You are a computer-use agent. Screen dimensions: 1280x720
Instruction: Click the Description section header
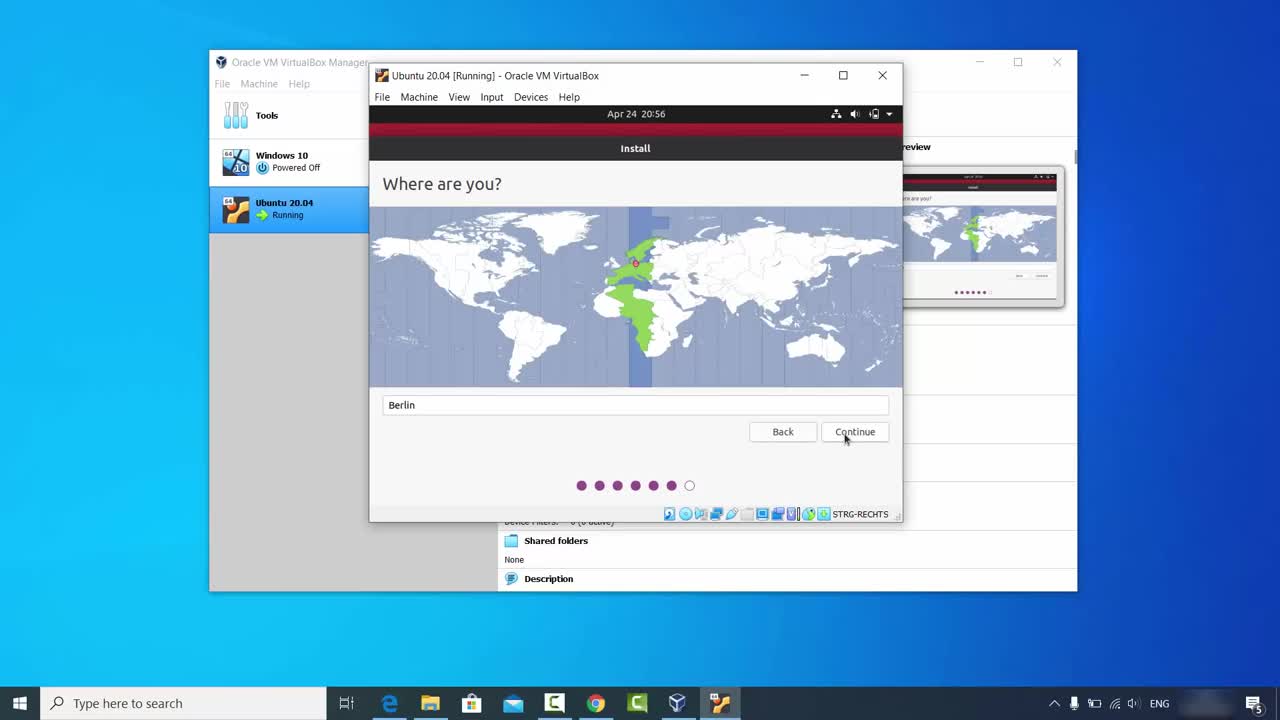pyautogui.click(x=548, y=579)
